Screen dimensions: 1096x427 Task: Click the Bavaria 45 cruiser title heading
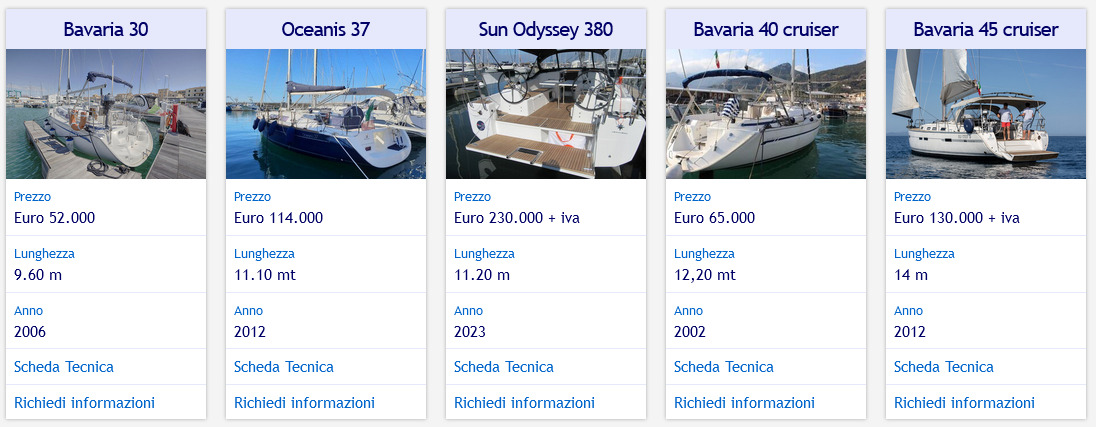(986, 29)
